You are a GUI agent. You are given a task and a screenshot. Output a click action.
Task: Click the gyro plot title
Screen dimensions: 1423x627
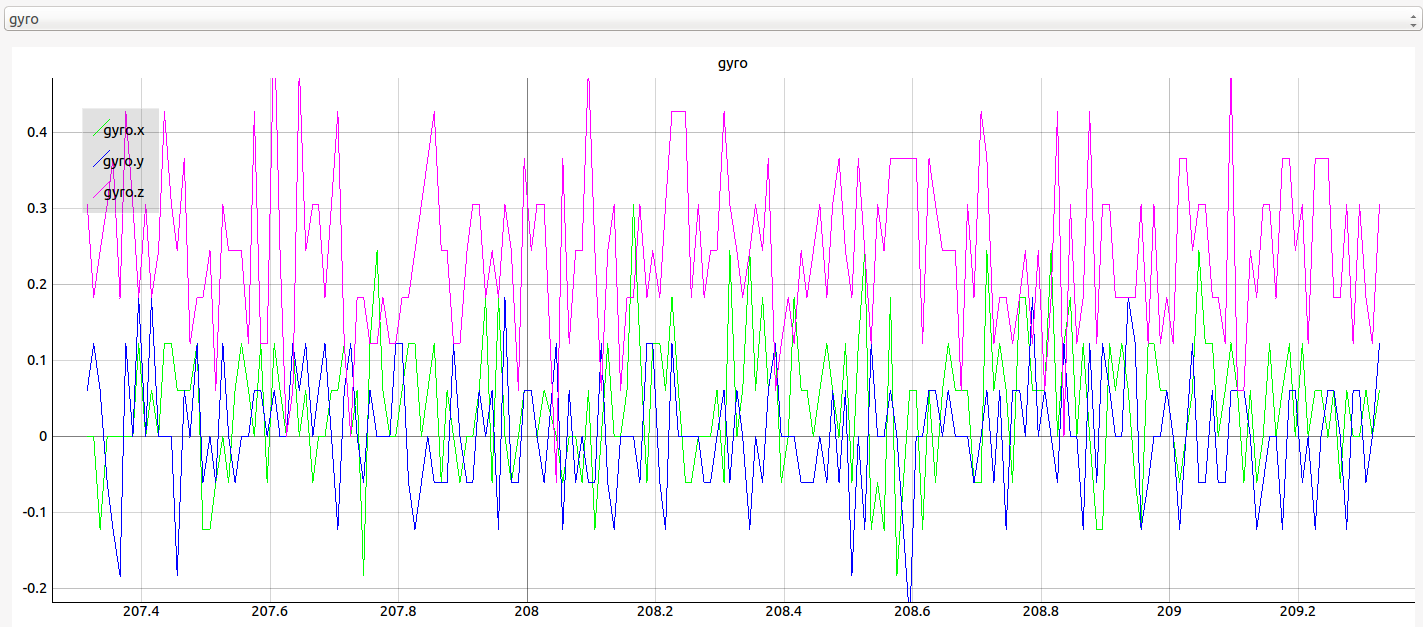[x=732, y=63]
